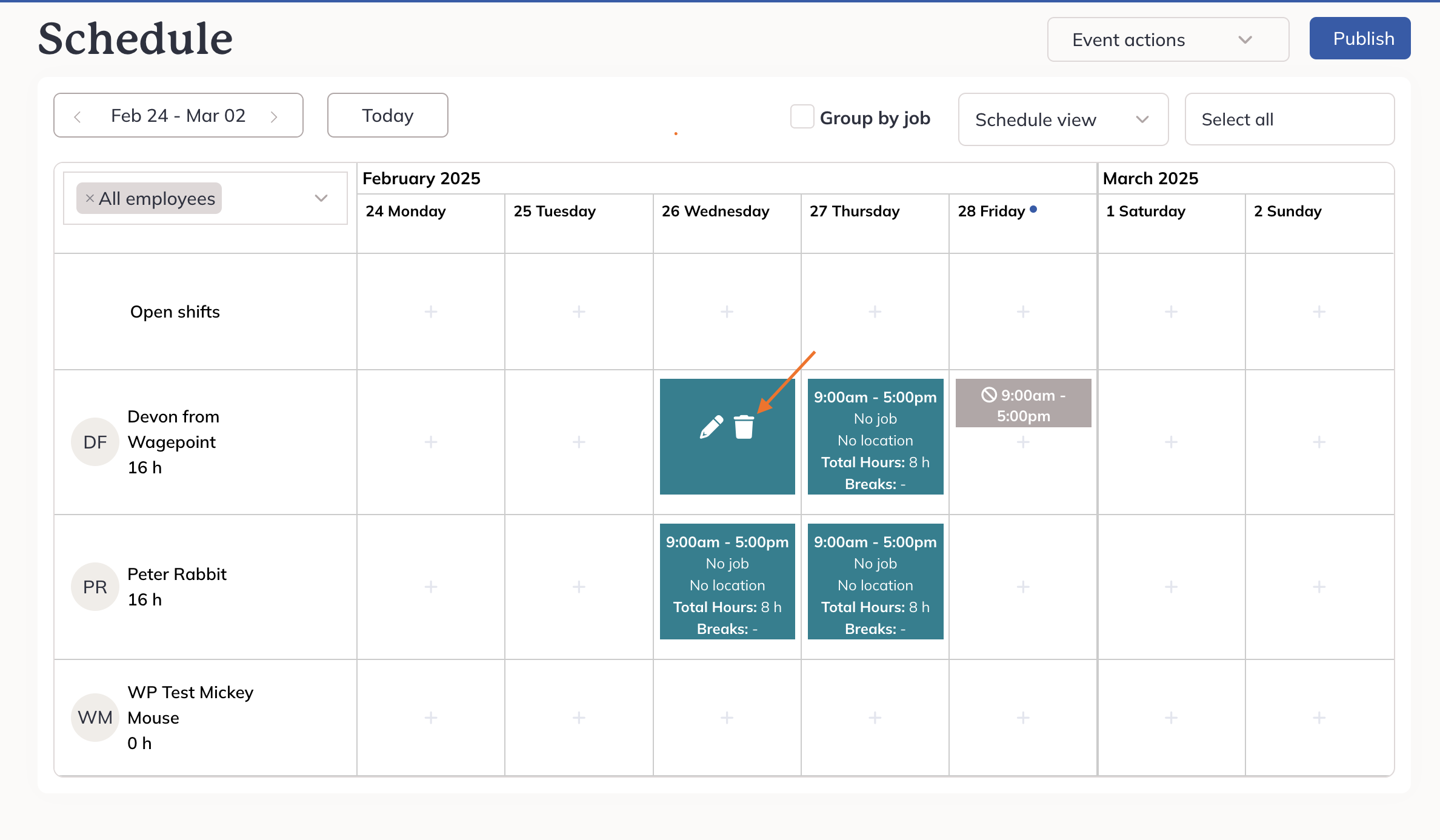Add Friday shift for WP Test Mickey Mouse

click(x=1023, y=718)
